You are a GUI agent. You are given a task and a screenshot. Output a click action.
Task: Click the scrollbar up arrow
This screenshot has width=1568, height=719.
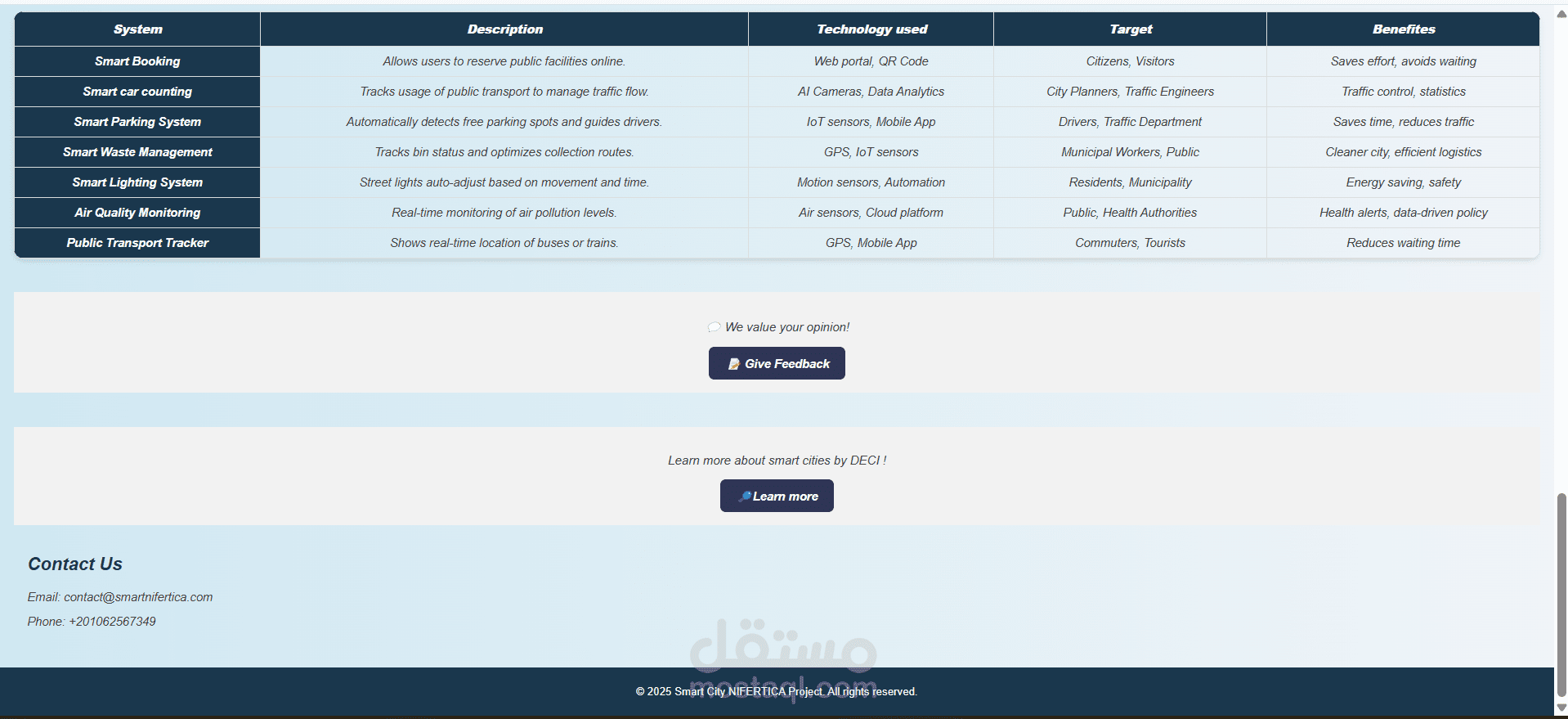[1561, 14]
